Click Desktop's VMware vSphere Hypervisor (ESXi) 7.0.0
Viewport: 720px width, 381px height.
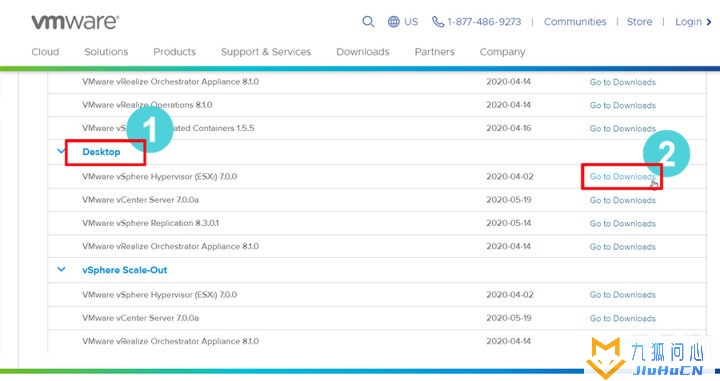[159, 176]
